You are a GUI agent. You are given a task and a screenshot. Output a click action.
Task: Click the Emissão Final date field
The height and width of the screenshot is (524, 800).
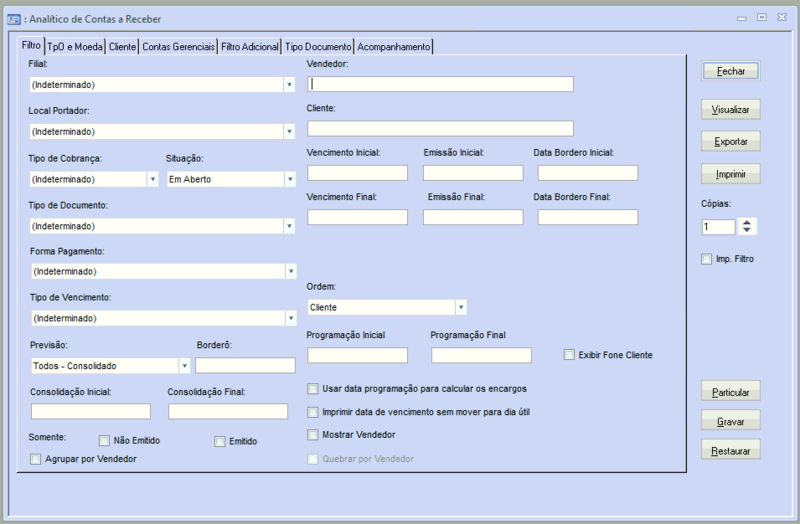[x=473, y=217]
